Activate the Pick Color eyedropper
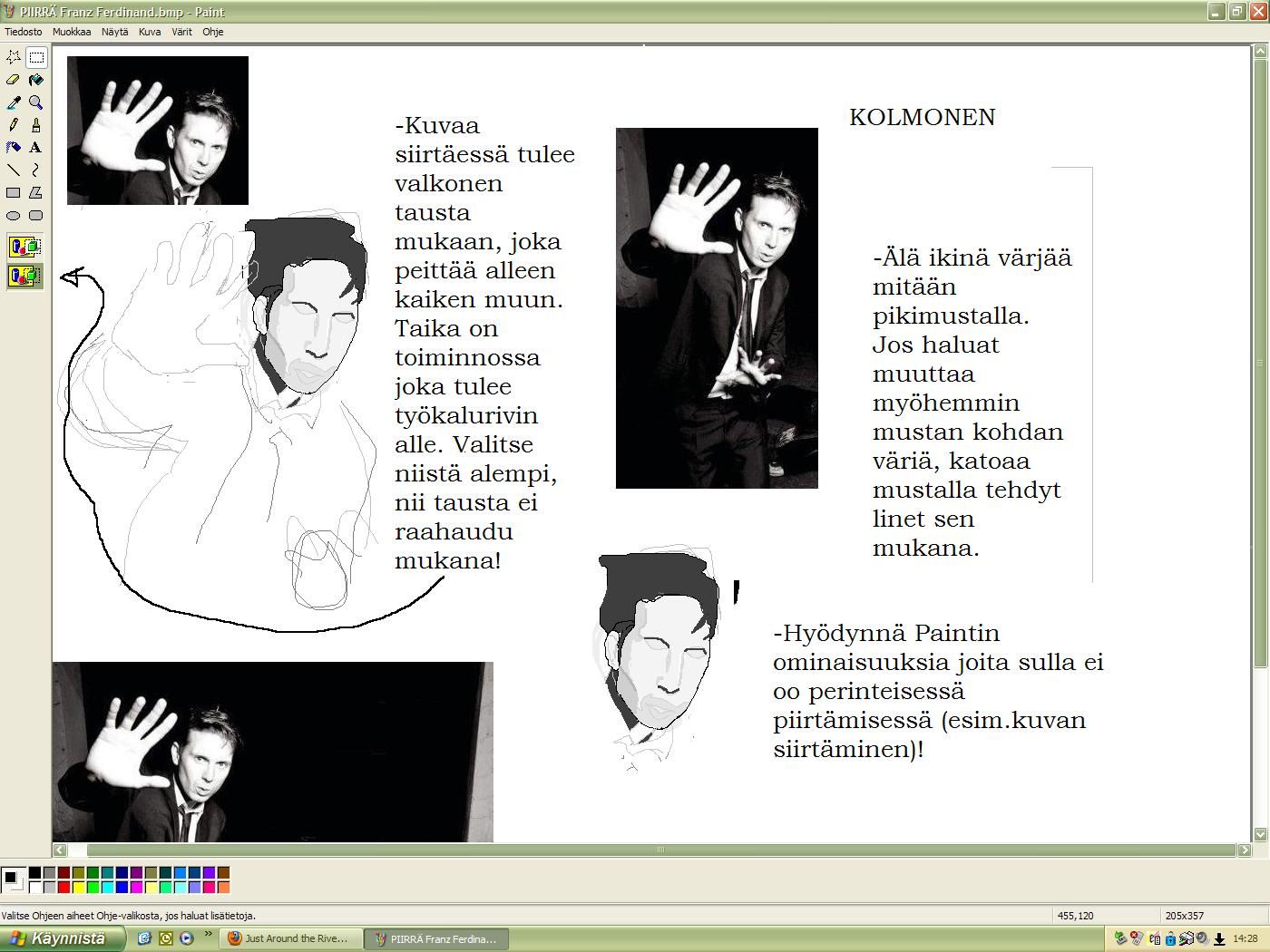Viewport: 1270px width, 952px height. (14, 102)
